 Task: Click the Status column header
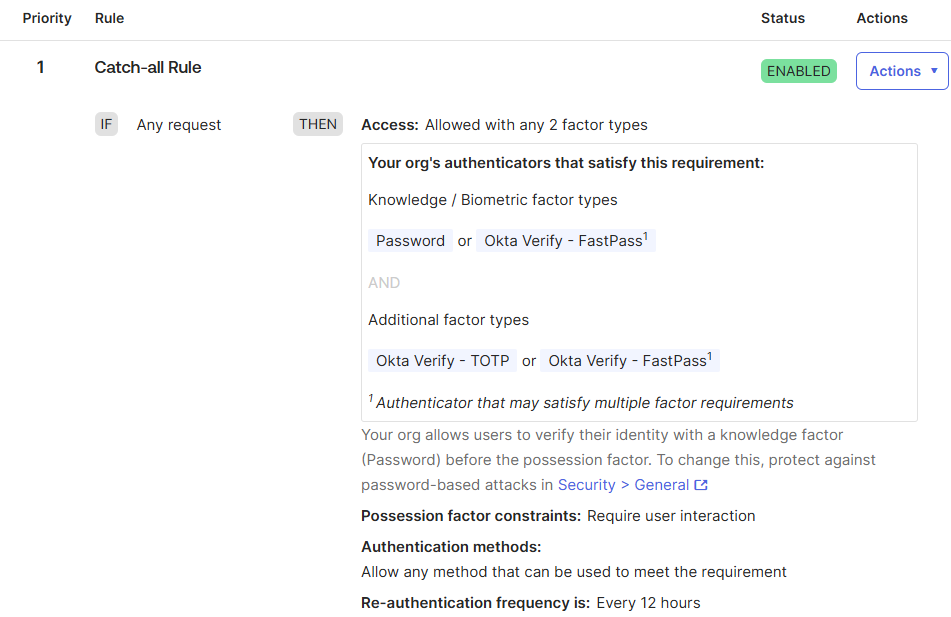pyautogui.click(x=783, y=18)
